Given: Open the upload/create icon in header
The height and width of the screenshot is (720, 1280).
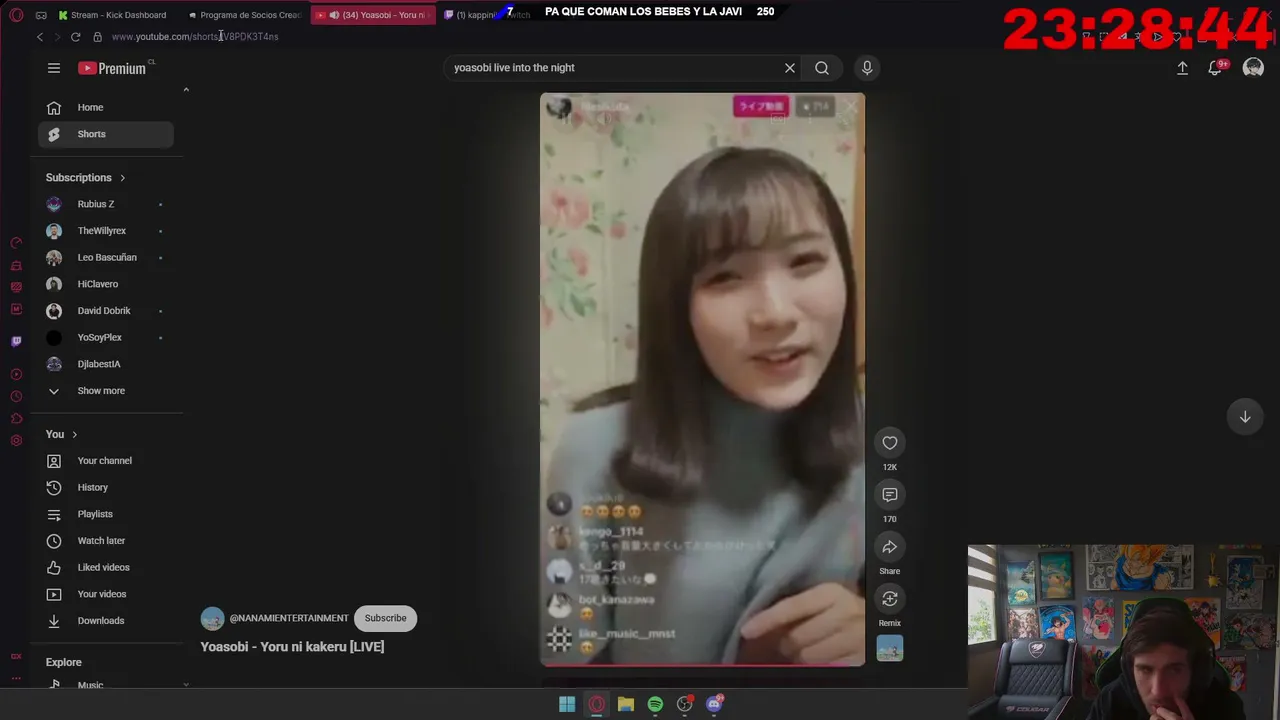Looking at the screenshot, I should pos(1182,68).
